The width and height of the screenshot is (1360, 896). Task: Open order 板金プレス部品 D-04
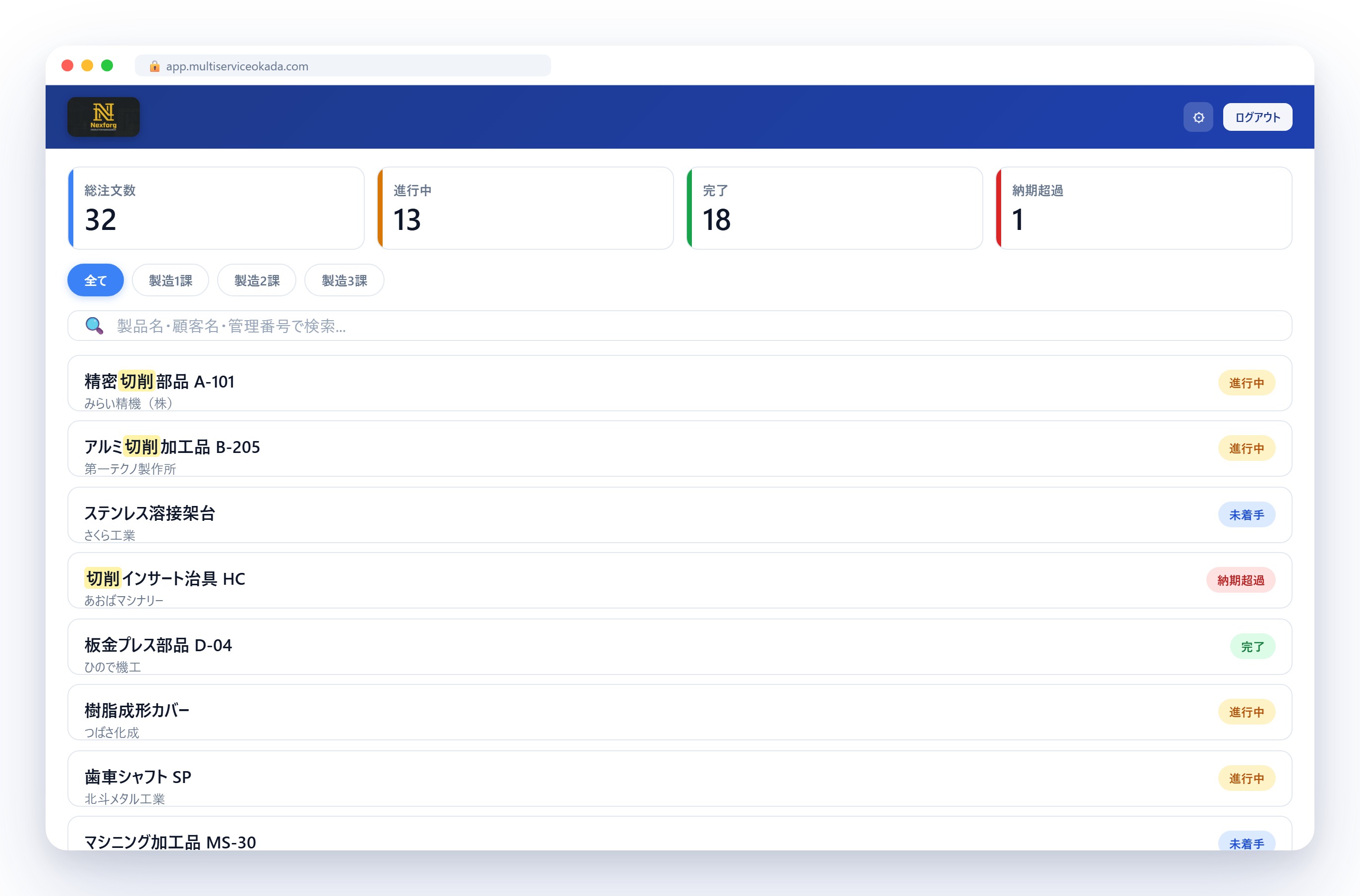[x=680, y=647]
